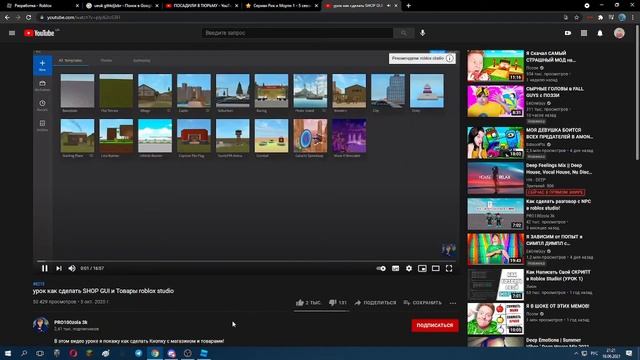Focus the YouTube search input field
This screenshot has height=360, width=640.
(x=298, y=33)
